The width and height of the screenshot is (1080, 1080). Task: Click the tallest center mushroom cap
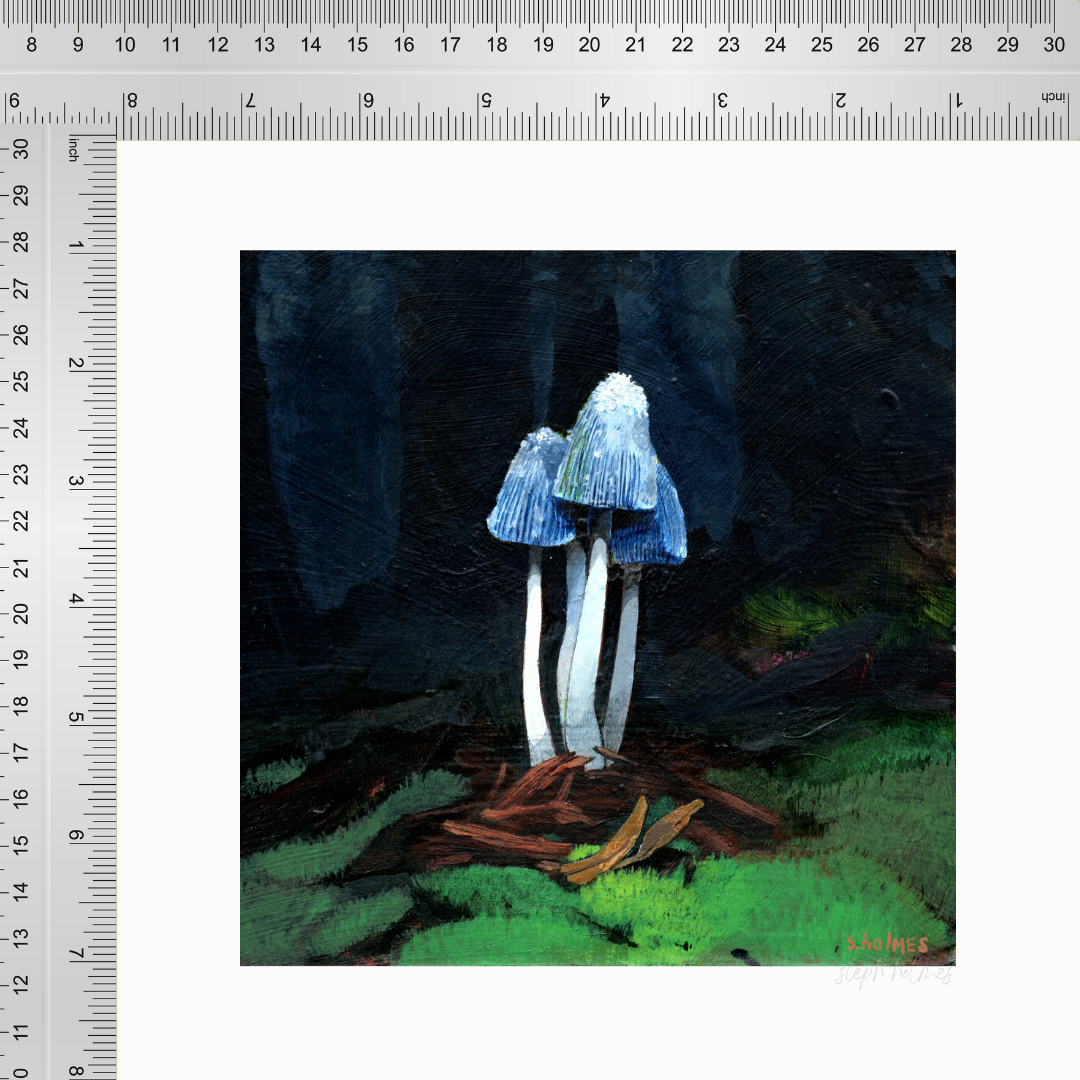point(609,443)
